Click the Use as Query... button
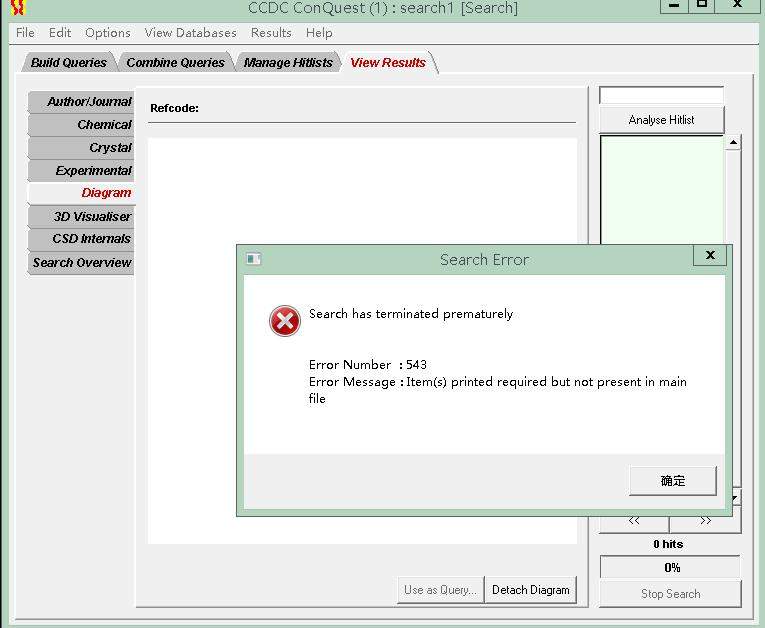This screenshot has height=628, width=765. pos(440,590)
